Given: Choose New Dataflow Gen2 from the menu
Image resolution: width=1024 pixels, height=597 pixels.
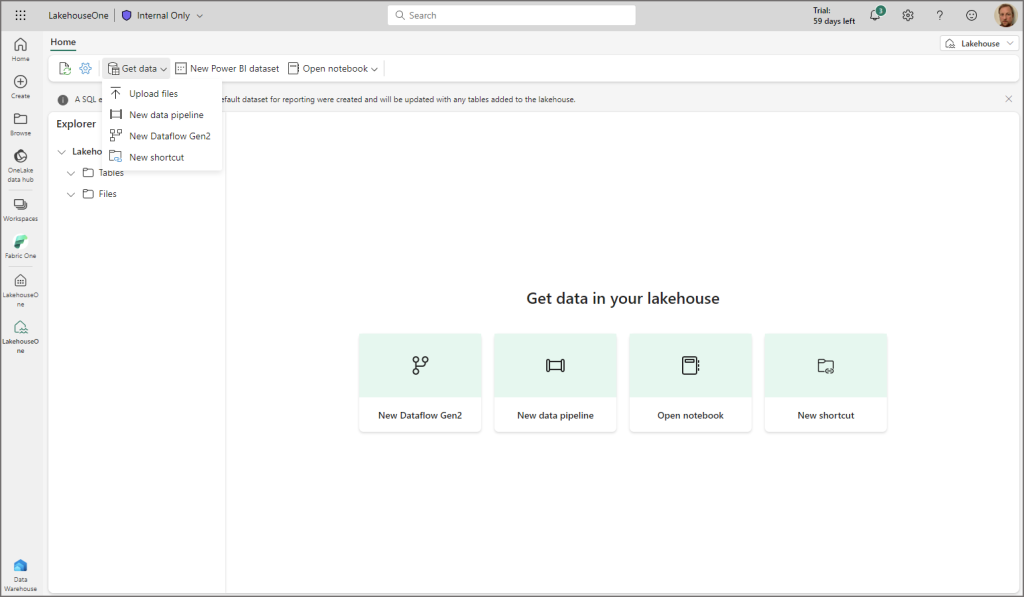Looking at the screenshot, I should click(162, 136).
